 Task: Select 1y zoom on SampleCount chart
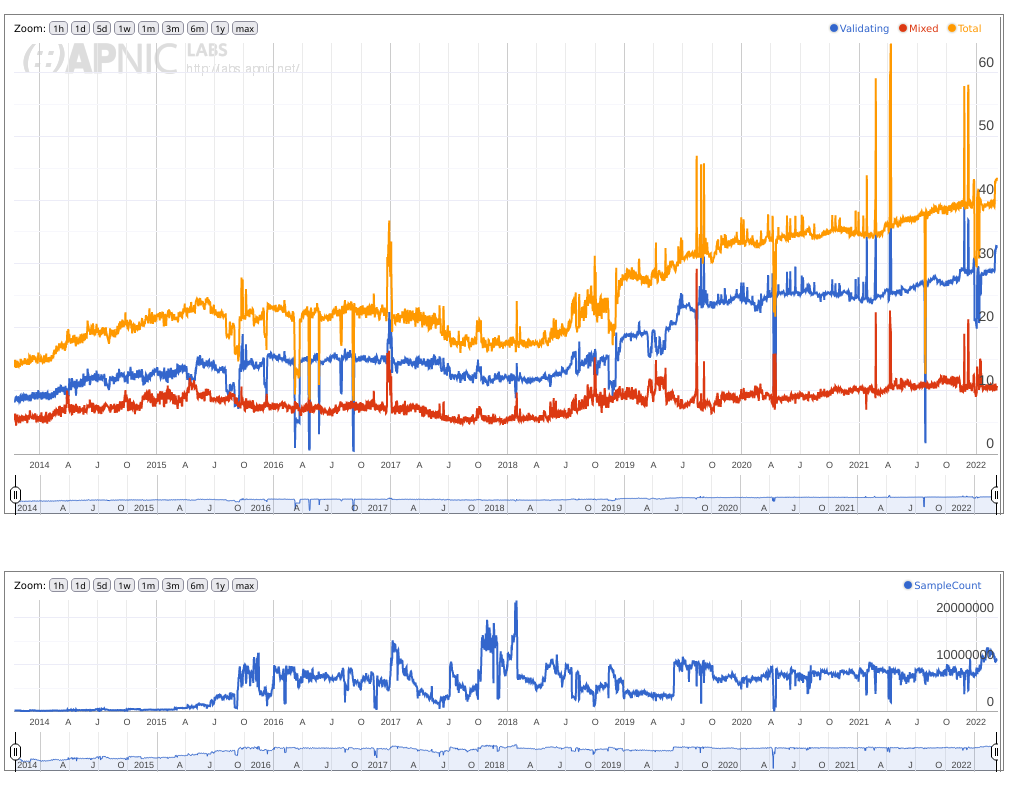[x=219, y=586]
